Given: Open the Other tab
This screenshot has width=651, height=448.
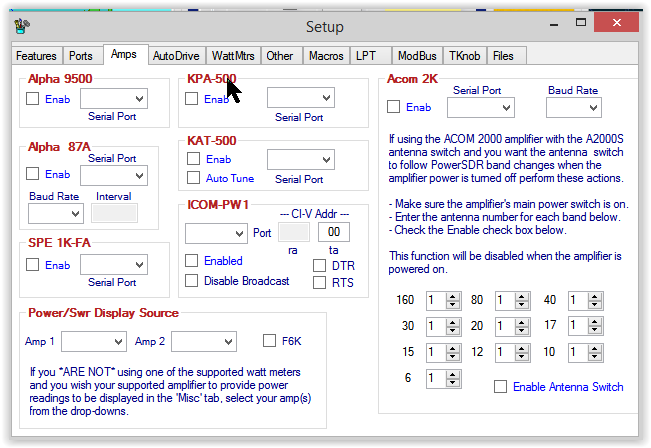Looking at the screenshot, I should pos(280,56).
